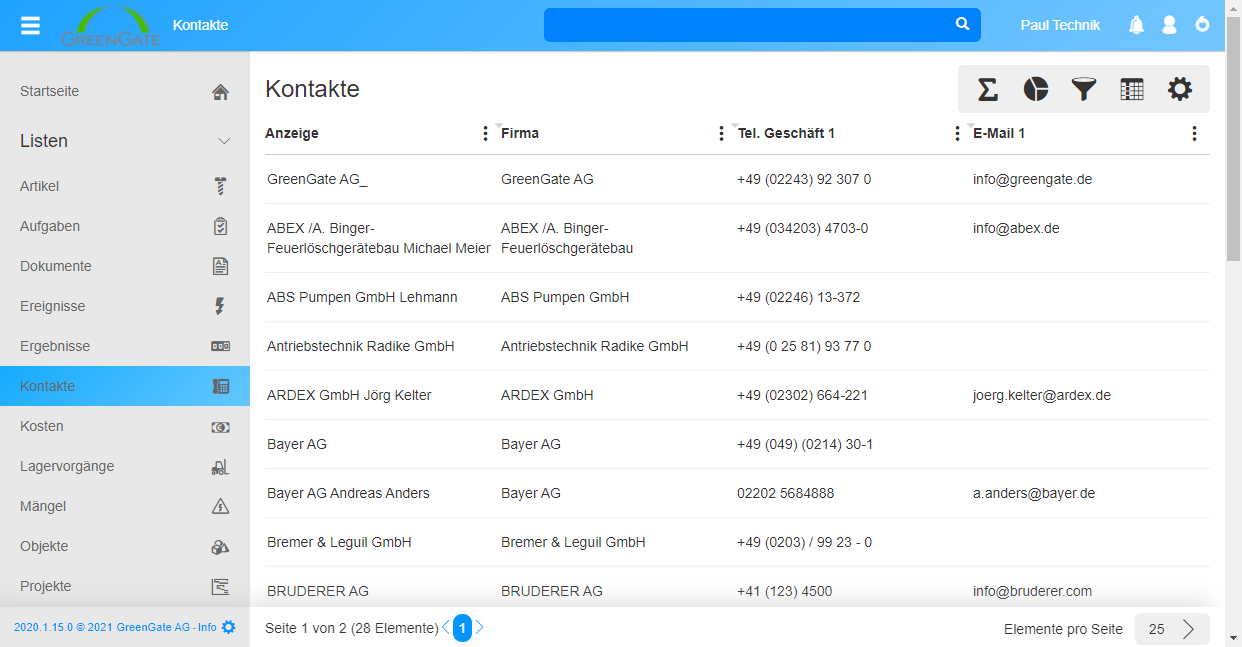
Task: Click the Kosten money icon
Action: 221,426
